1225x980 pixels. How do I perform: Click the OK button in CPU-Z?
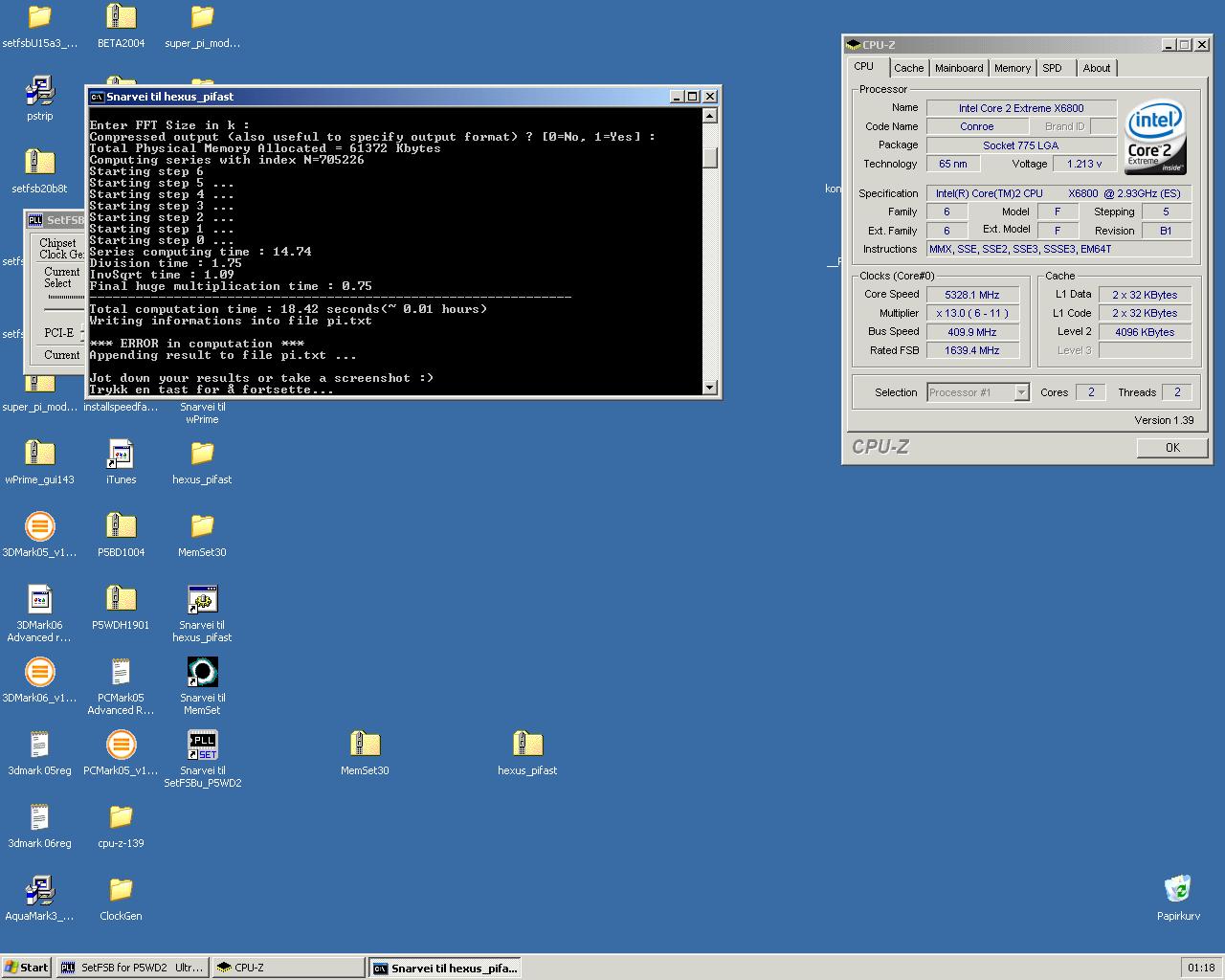(x=1172, y=448)
